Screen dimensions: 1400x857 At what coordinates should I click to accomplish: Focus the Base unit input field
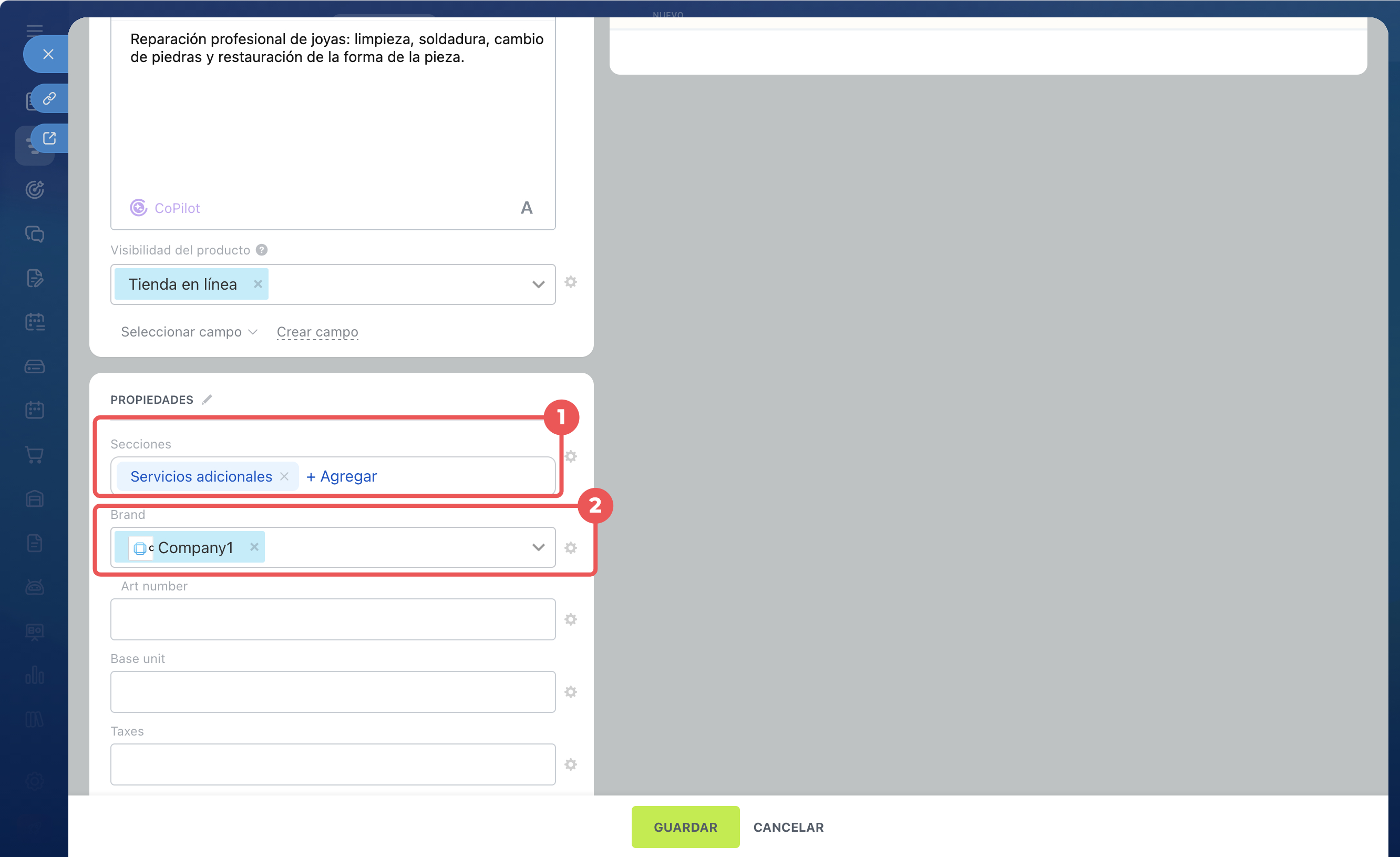(x=333, y=691)
